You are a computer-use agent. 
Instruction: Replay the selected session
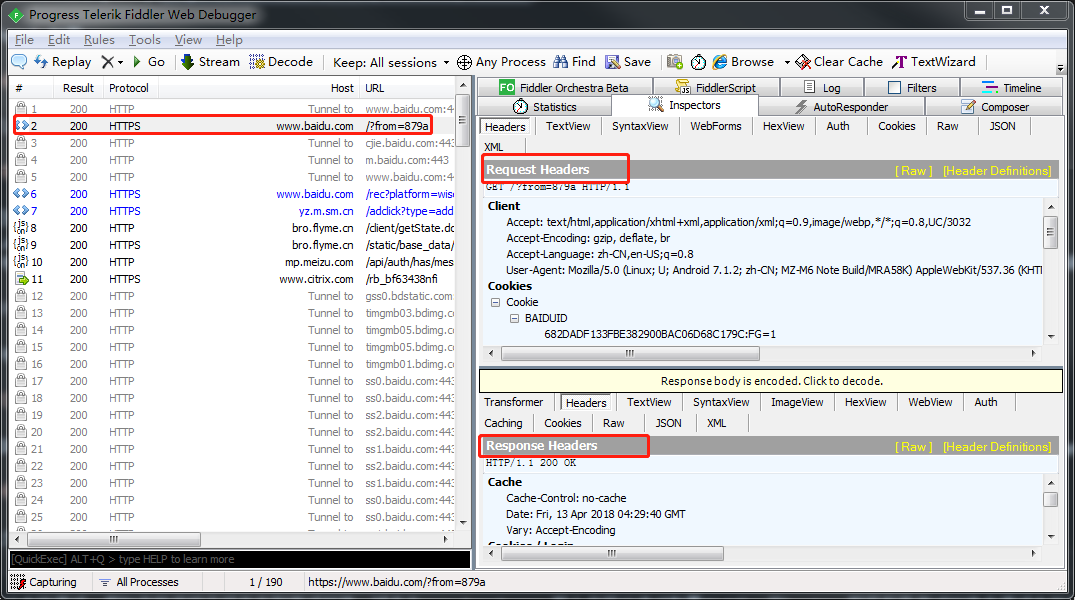pyautogui.click(x=63, y=62)
